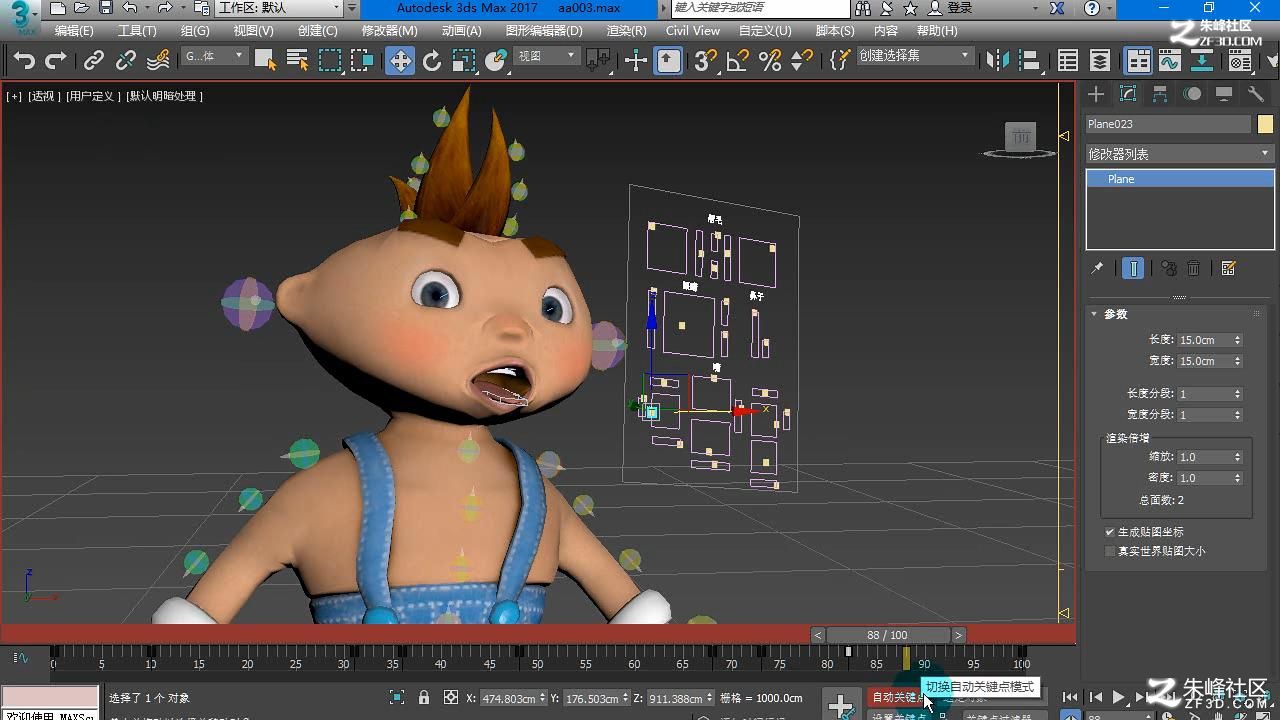Open the Scene Explorer toggle icon
The image size is (1280, 720).
pos(1068,61)
